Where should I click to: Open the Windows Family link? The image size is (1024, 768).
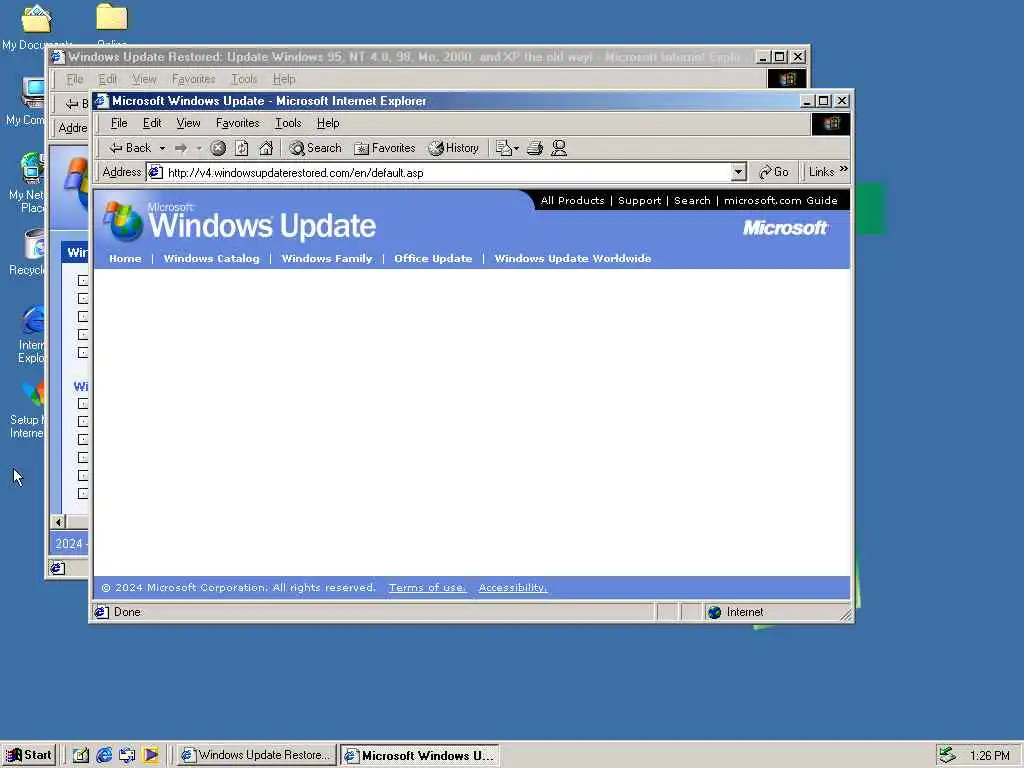(x=327, y=259)
